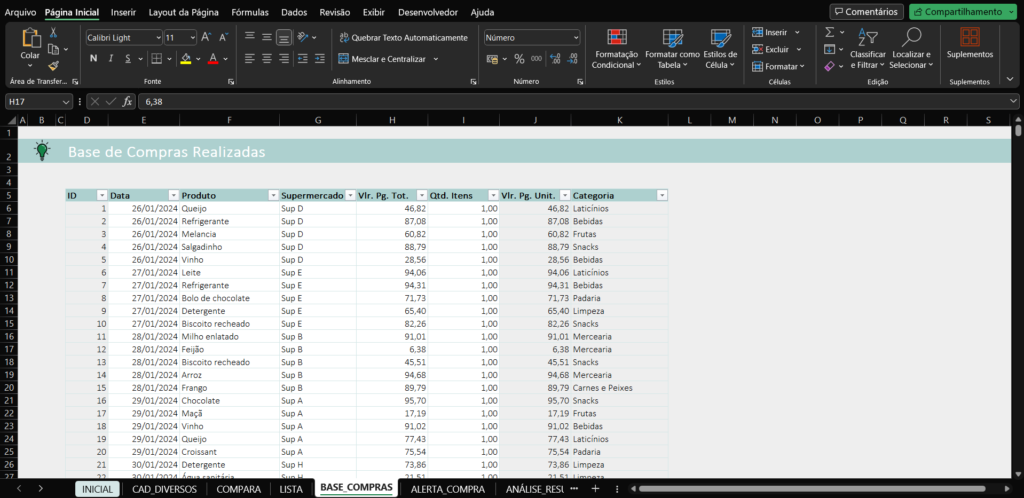Click the AutoSum sigma icon
Image resolution: width=1024 pixels, height=498 pixels.
pyautogui.click(x=829, y=32)
